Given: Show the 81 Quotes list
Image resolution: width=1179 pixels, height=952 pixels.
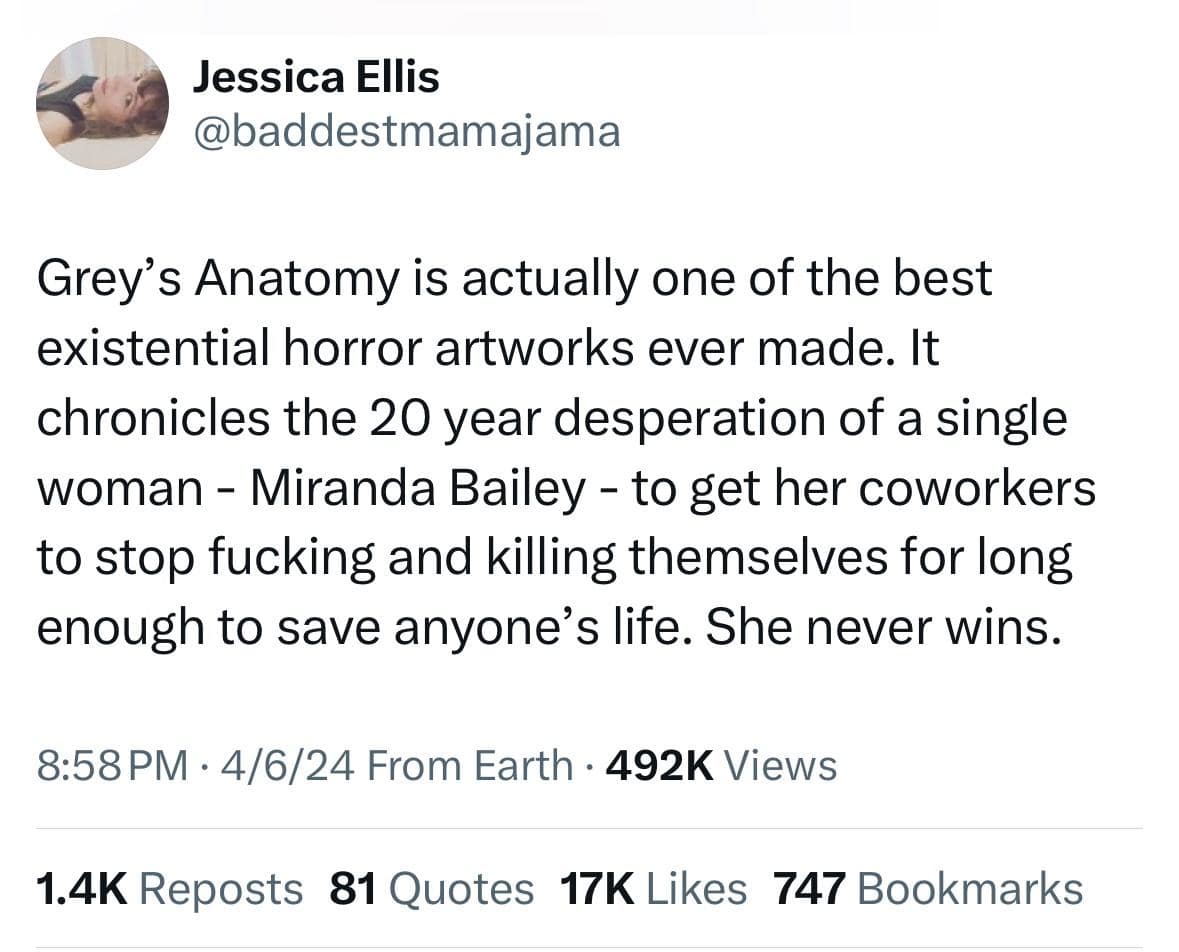Looking at the screenshot, I should (x=431, y=888).
